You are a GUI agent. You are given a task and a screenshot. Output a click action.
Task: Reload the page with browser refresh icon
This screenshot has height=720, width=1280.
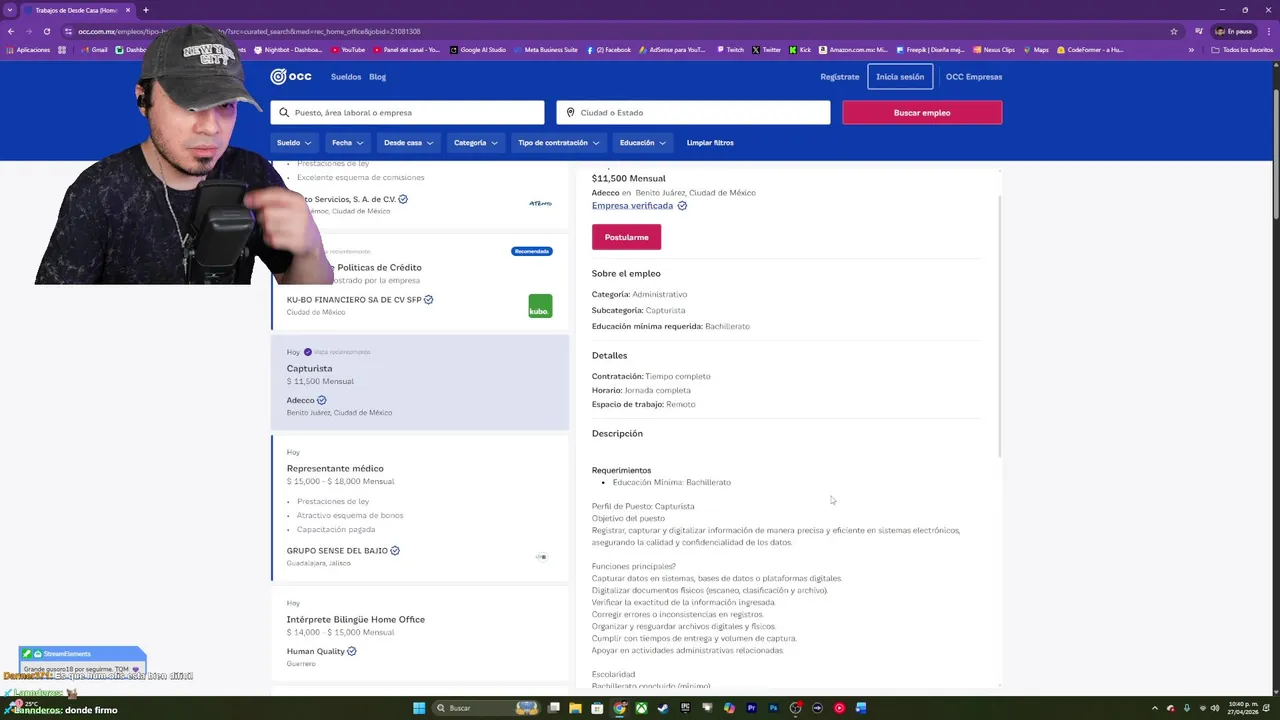point(46,31)
